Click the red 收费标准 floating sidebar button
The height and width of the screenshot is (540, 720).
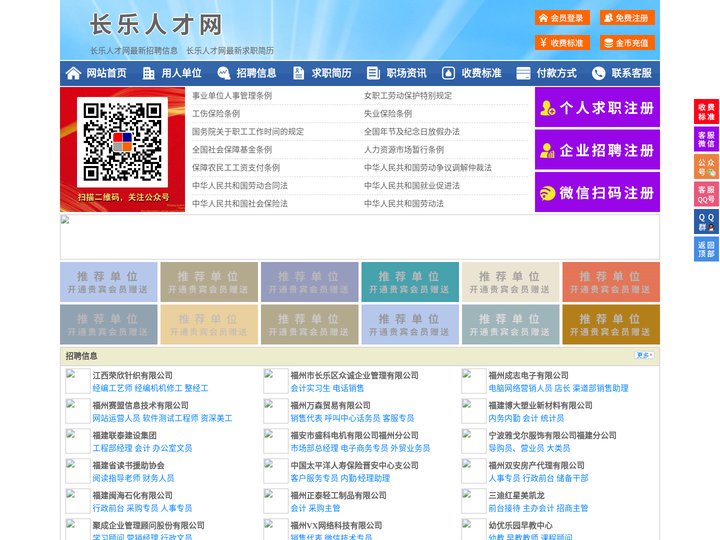706,112
